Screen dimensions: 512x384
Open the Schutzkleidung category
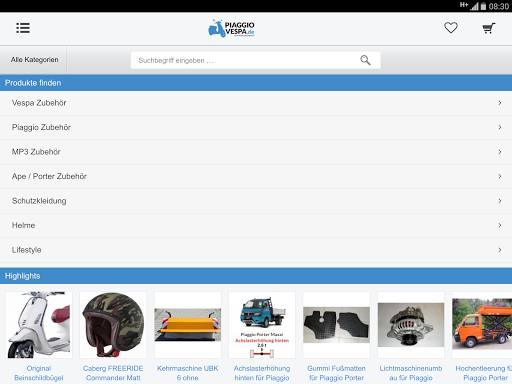[256, 201]
